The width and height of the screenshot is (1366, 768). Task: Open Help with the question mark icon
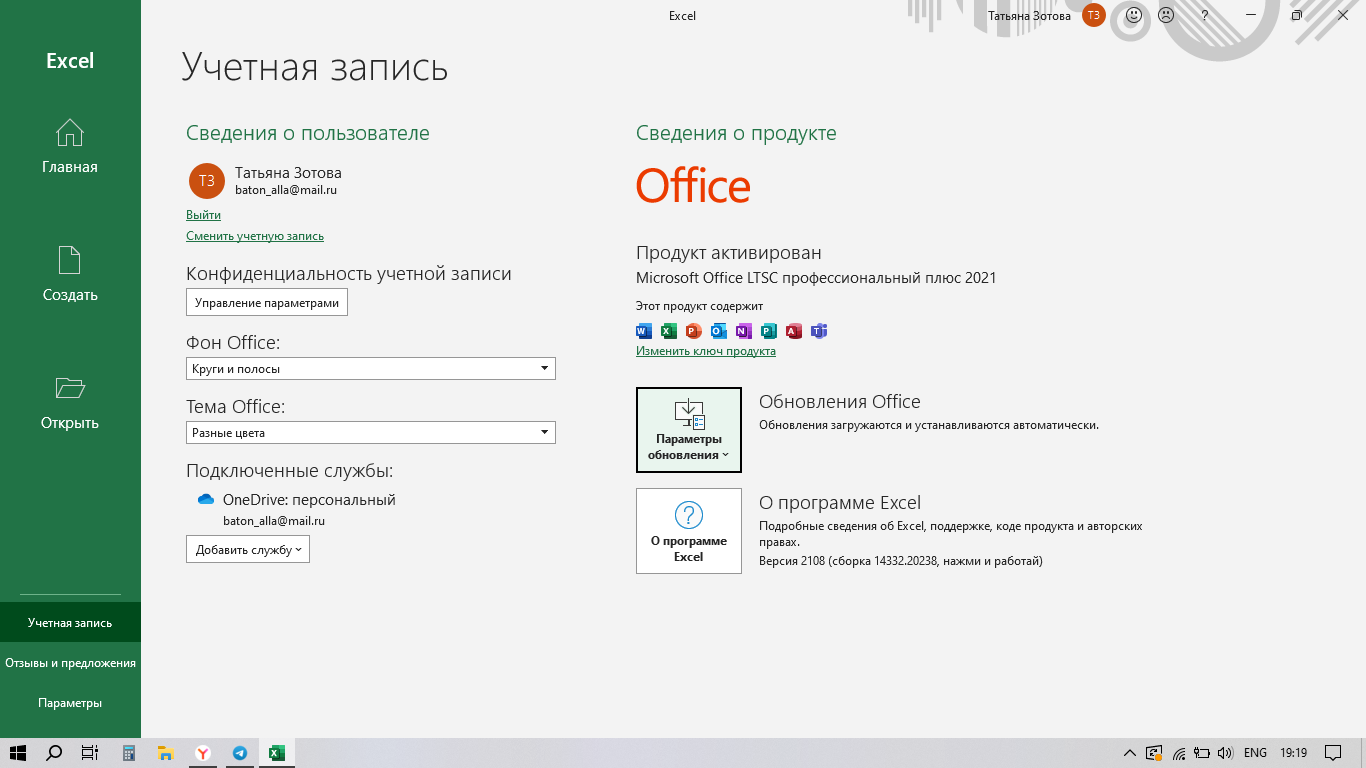tap(1205, 15)
